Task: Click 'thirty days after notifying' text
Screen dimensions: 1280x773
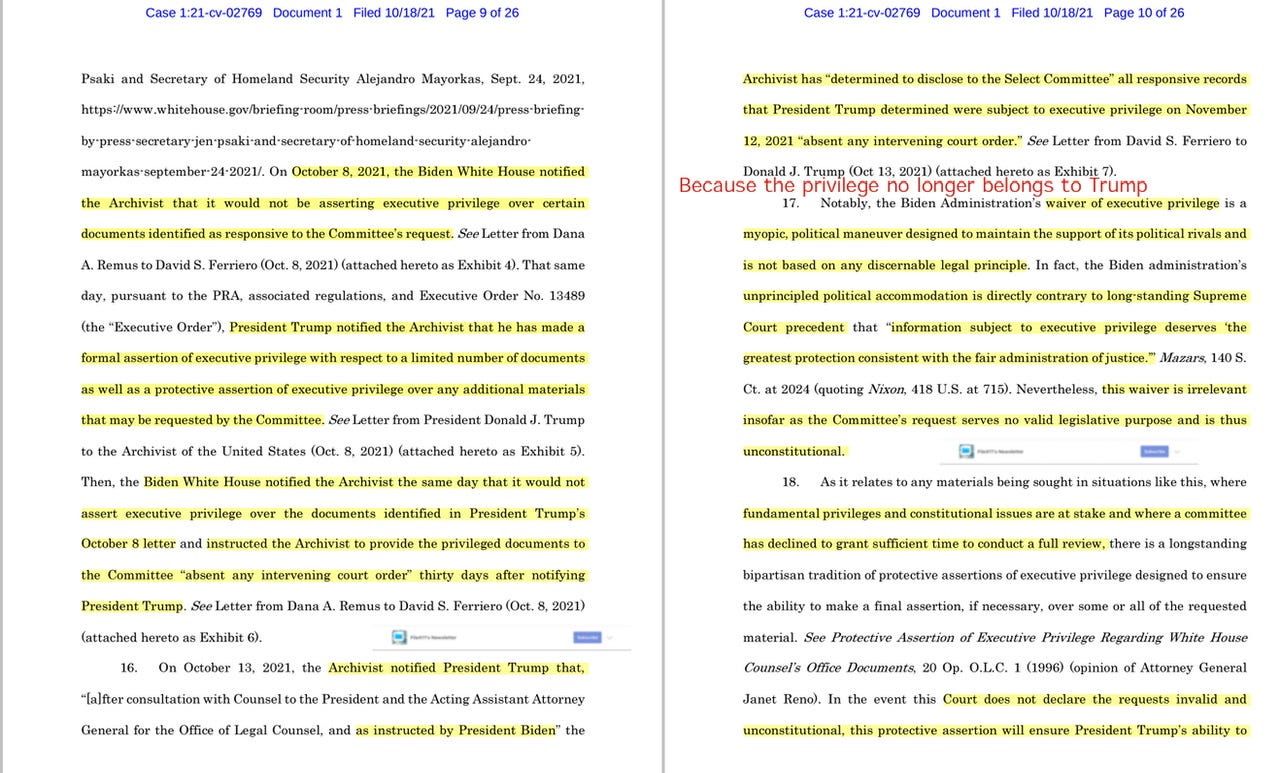Action: coord(503,575)
